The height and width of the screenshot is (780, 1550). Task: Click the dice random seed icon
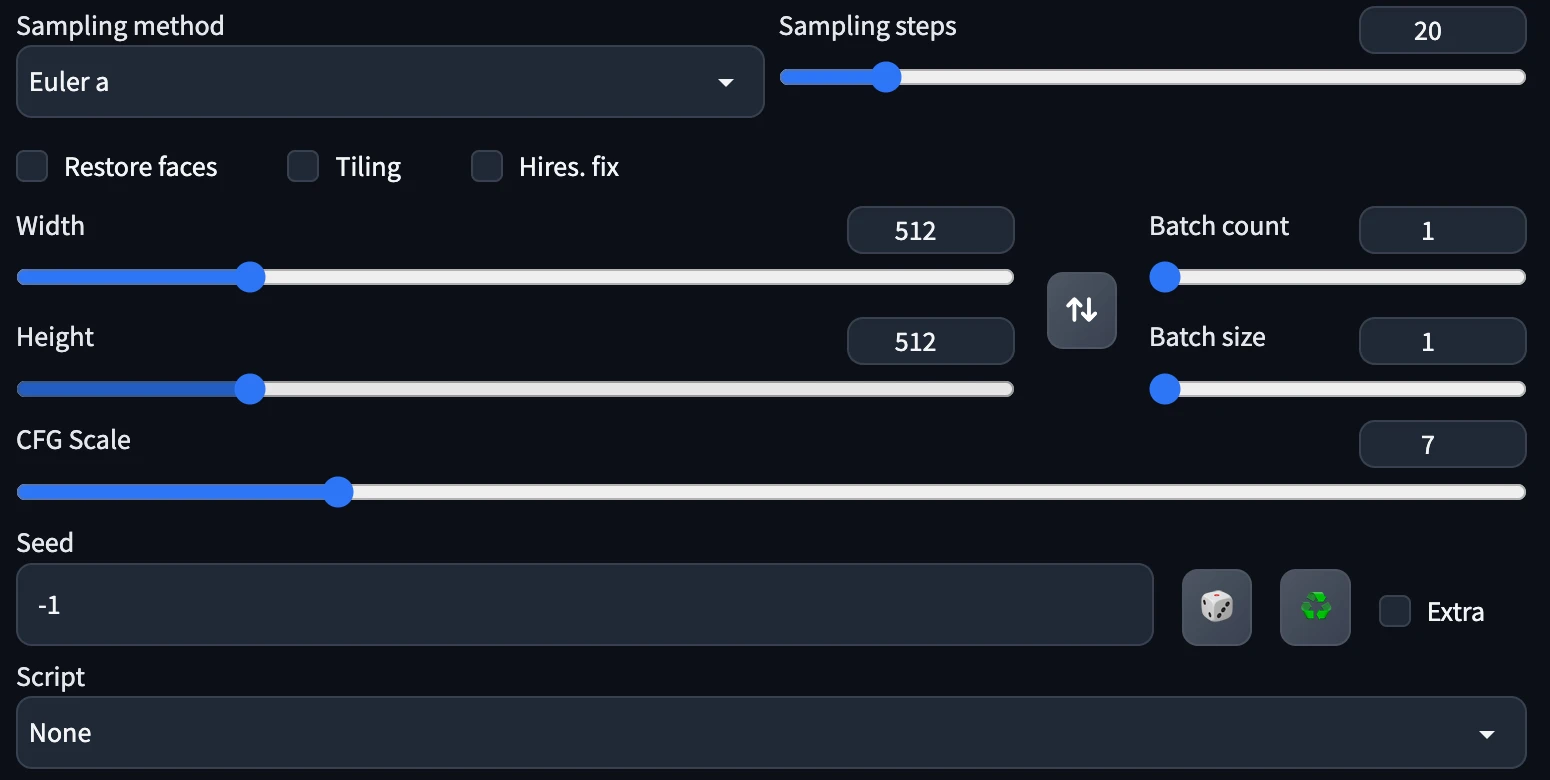pos(1216,607)
